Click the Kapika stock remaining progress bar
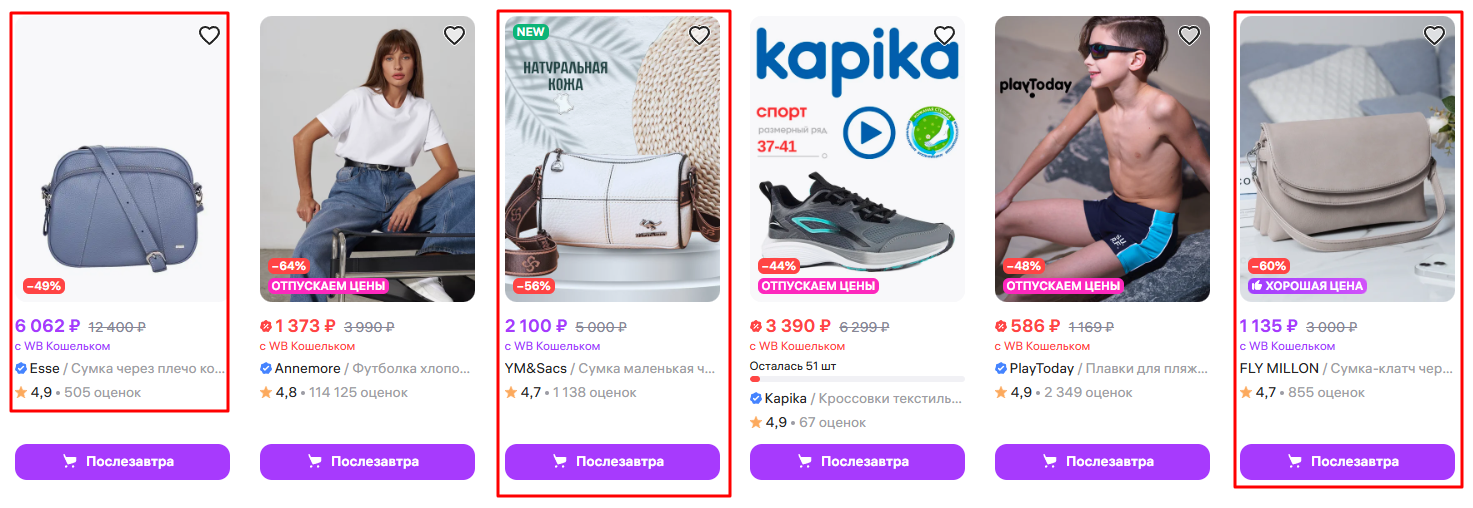Viewport: 1473px width, 508px height. [x=857, y=379]
